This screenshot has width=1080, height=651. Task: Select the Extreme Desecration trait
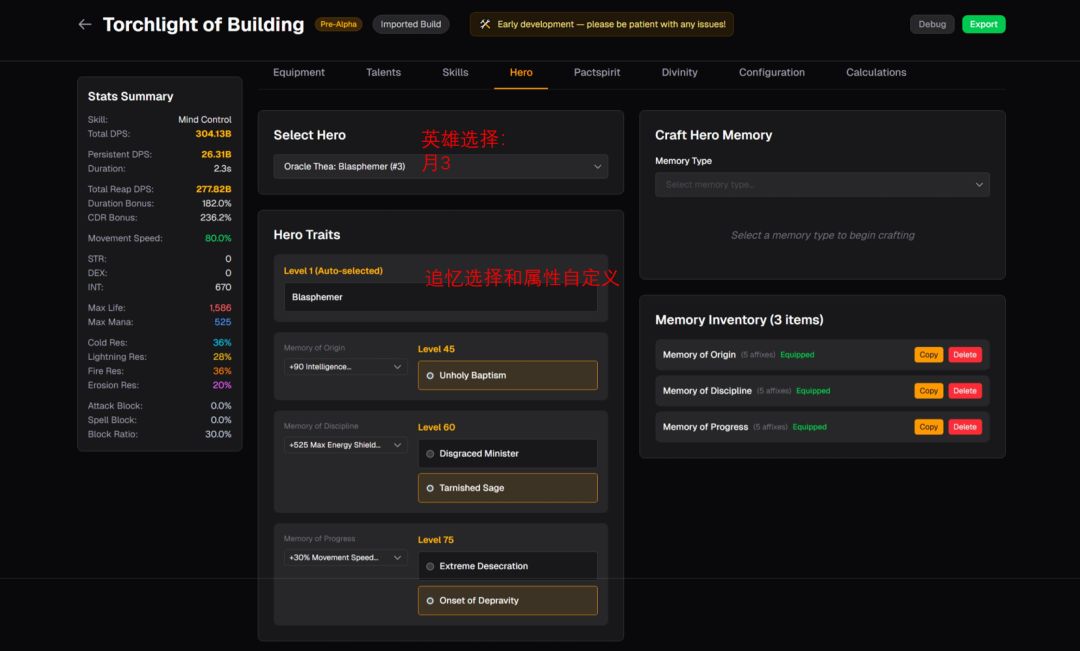tap(508, 566)
